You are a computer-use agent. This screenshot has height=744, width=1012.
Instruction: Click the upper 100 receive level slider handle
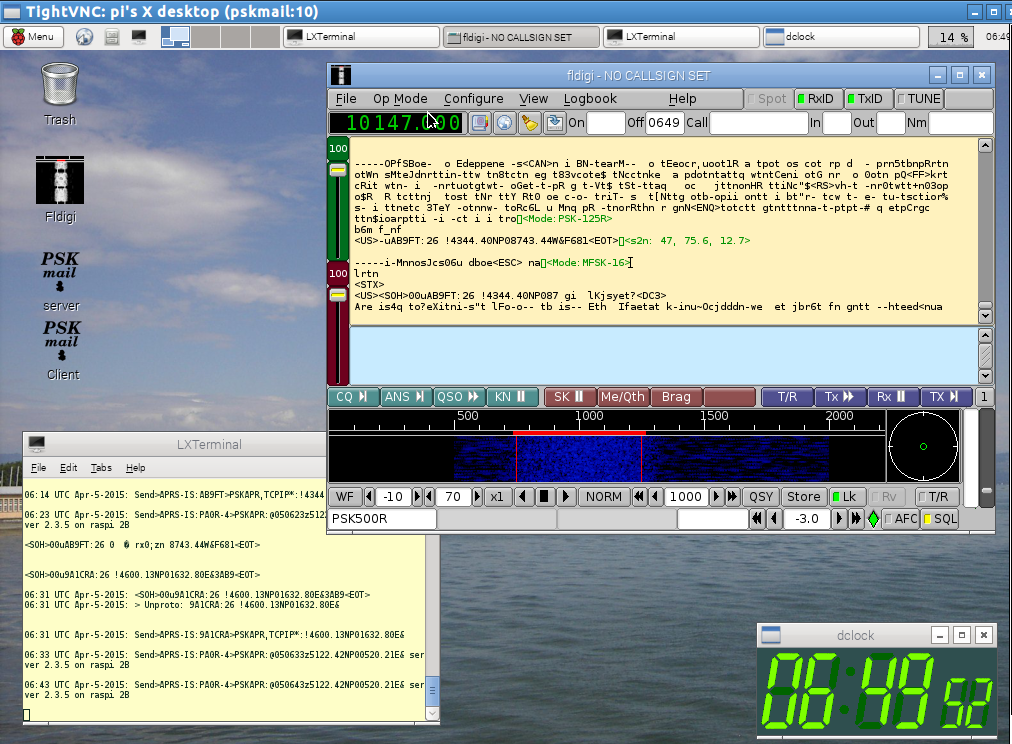(x=338, y=170)
